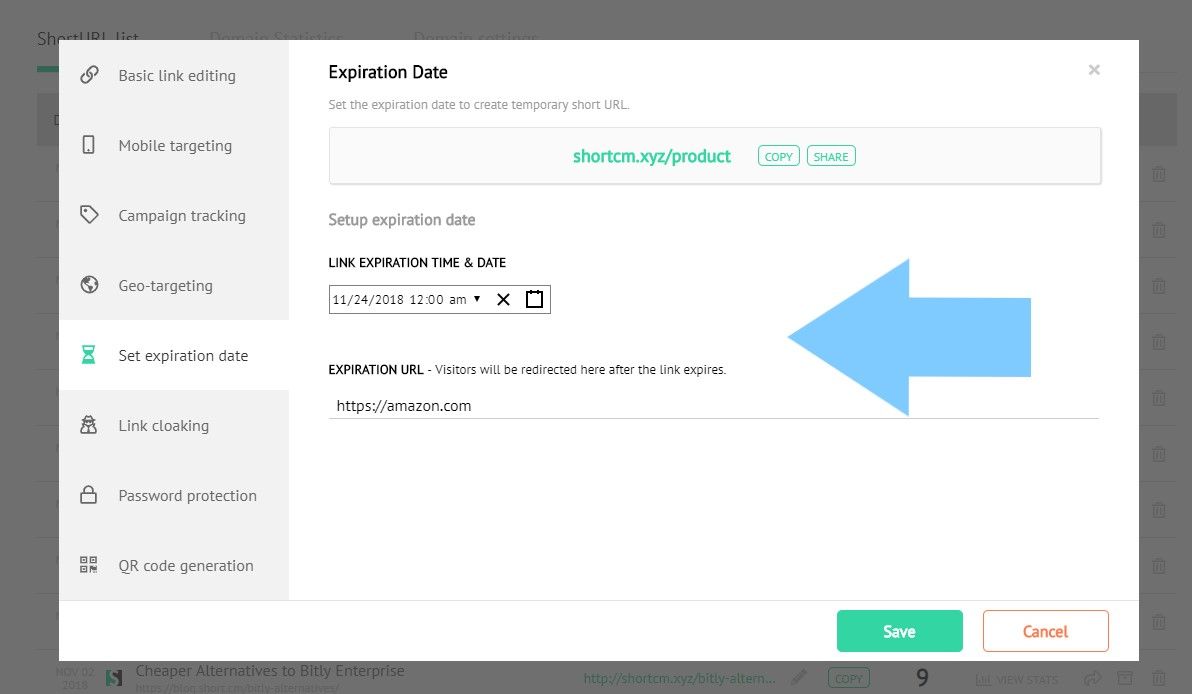Click the forward-share arrow icon near View Stats
Viewport: 1192px width, 694px height.
point(1093,678)
